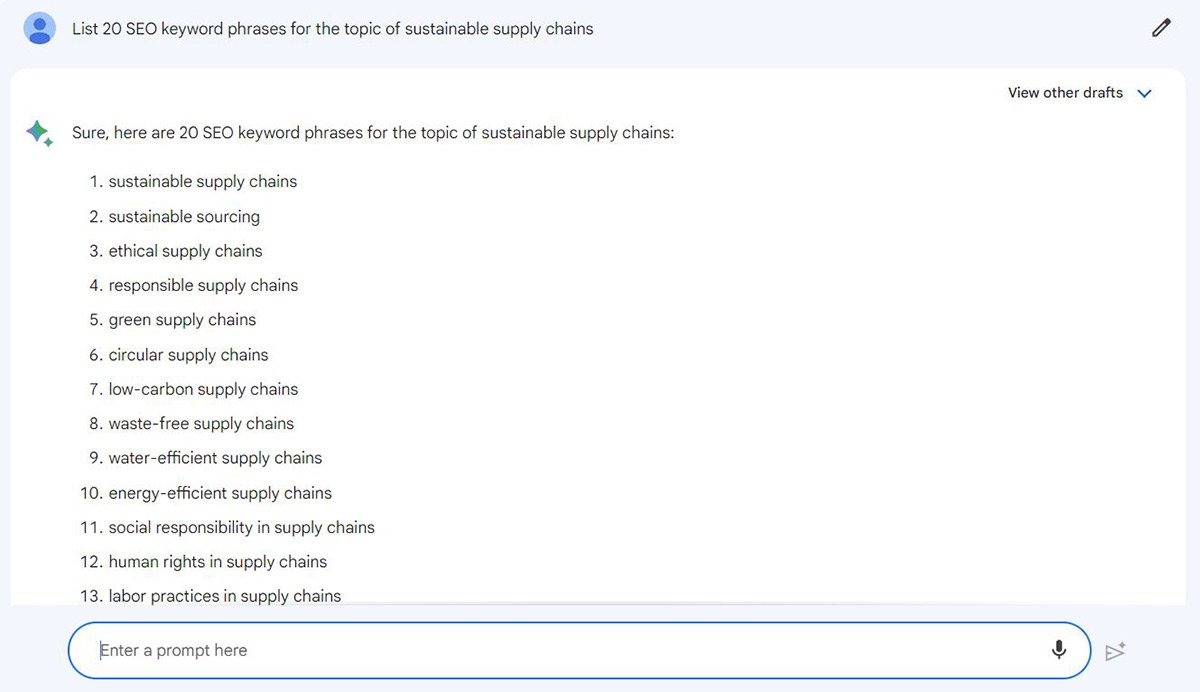
Task: Expand the drafts chevron arrow
Action: (1145, 93)
